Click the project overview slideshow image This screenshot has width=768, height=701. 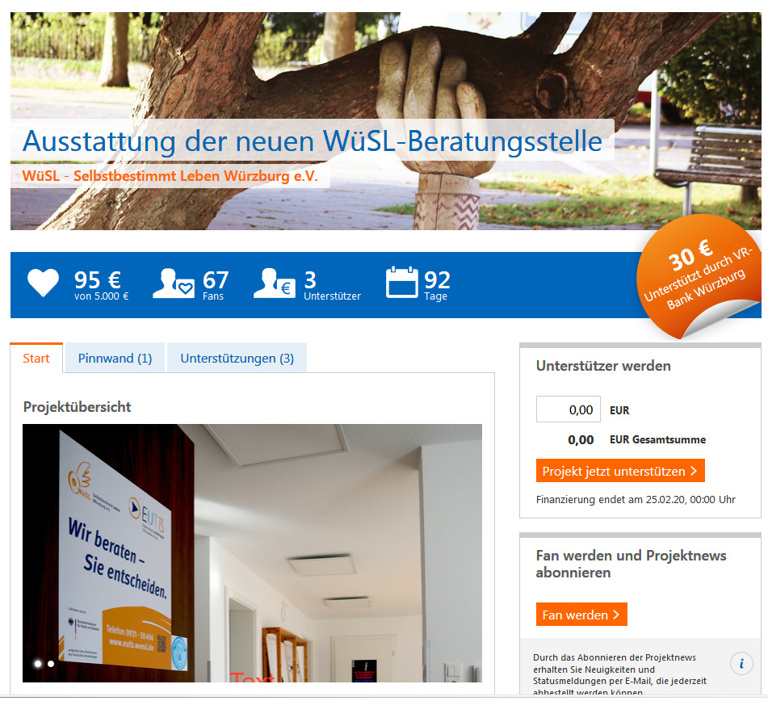tap(252, 552)
